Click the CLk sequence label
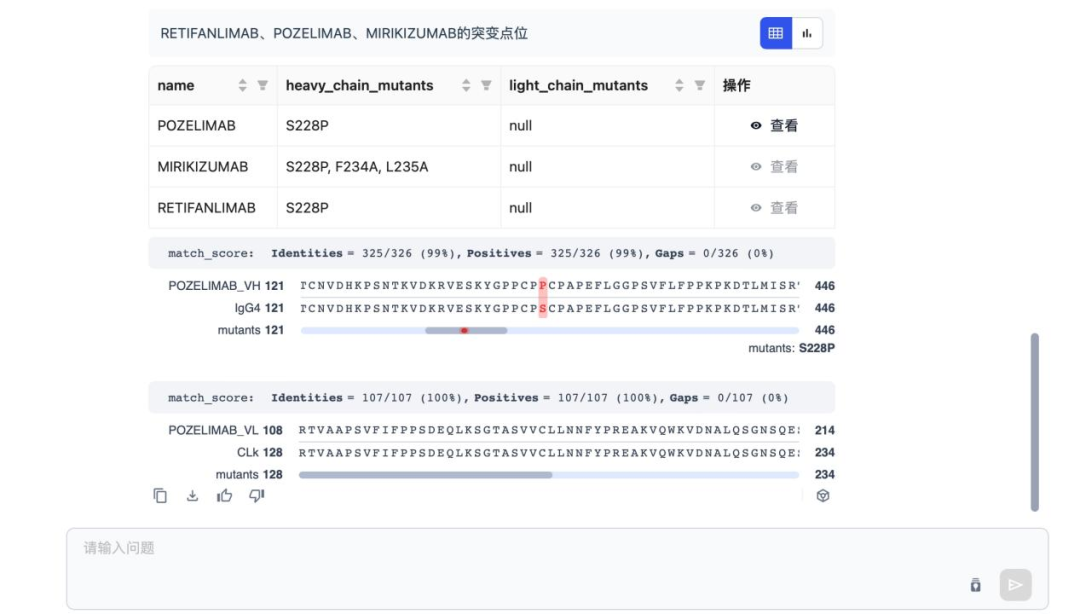This screenshot has height=614, width=1080. [248, 453]
